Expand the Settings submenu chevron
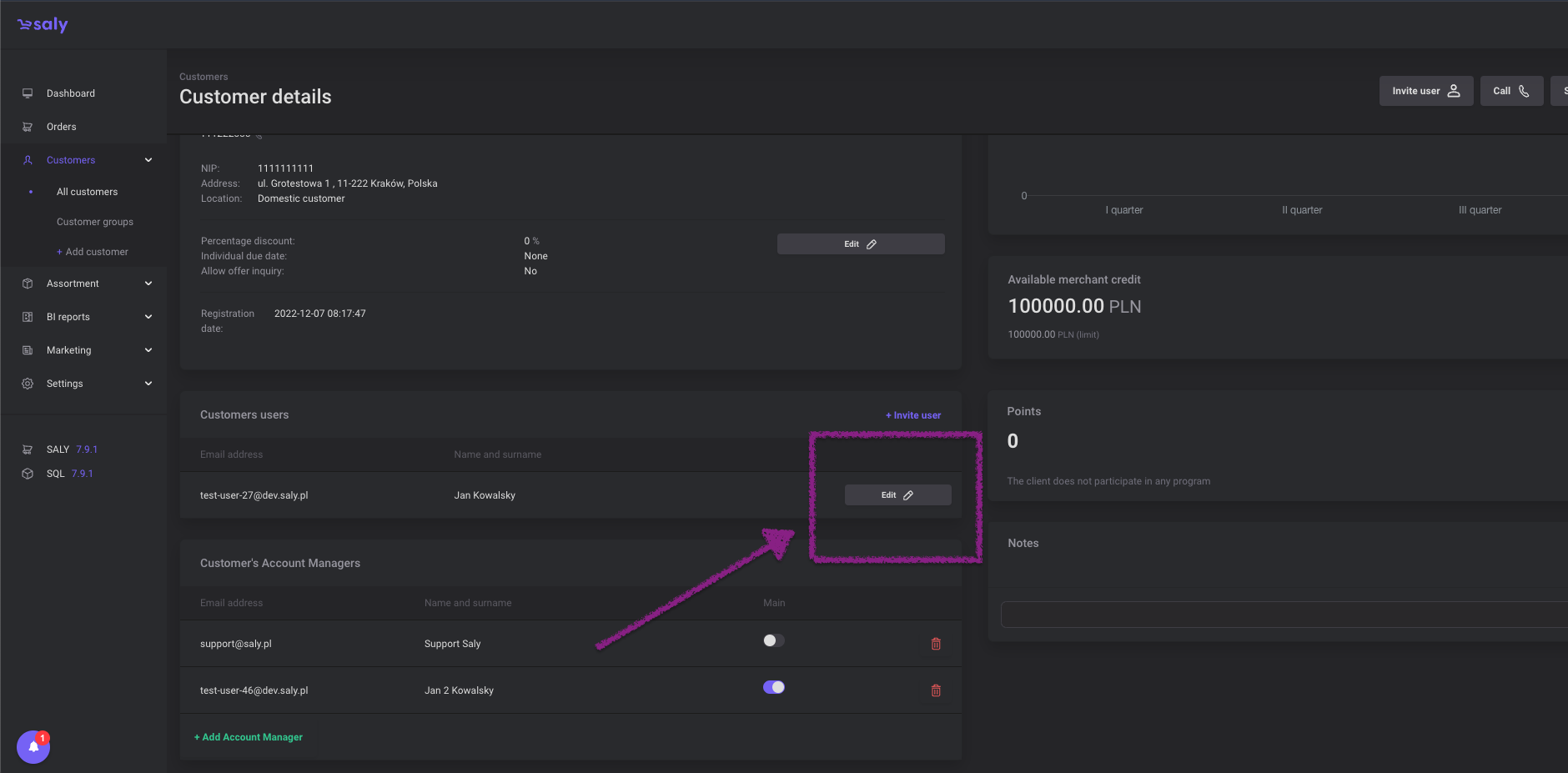 point(148,384)
